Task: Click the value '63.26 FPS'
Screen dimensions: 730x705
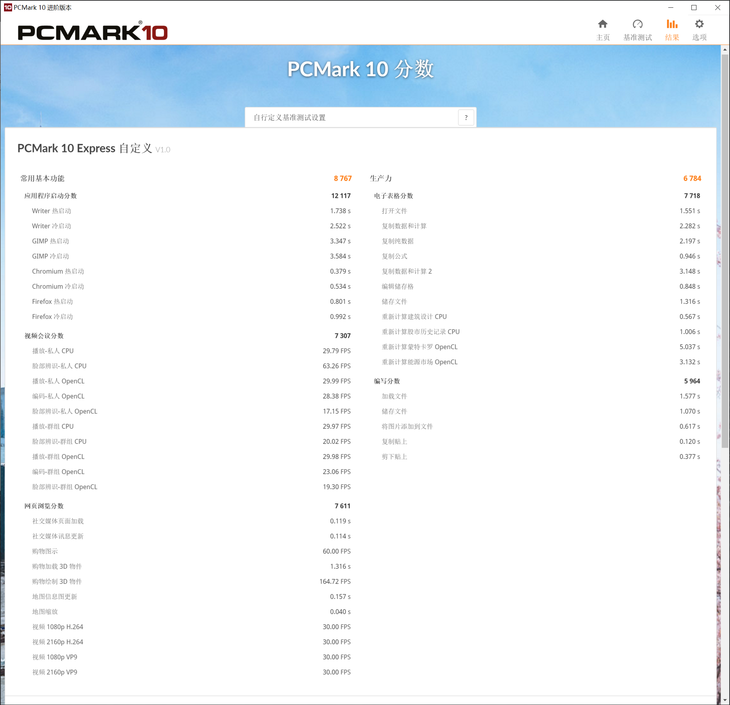Action: 337,366
